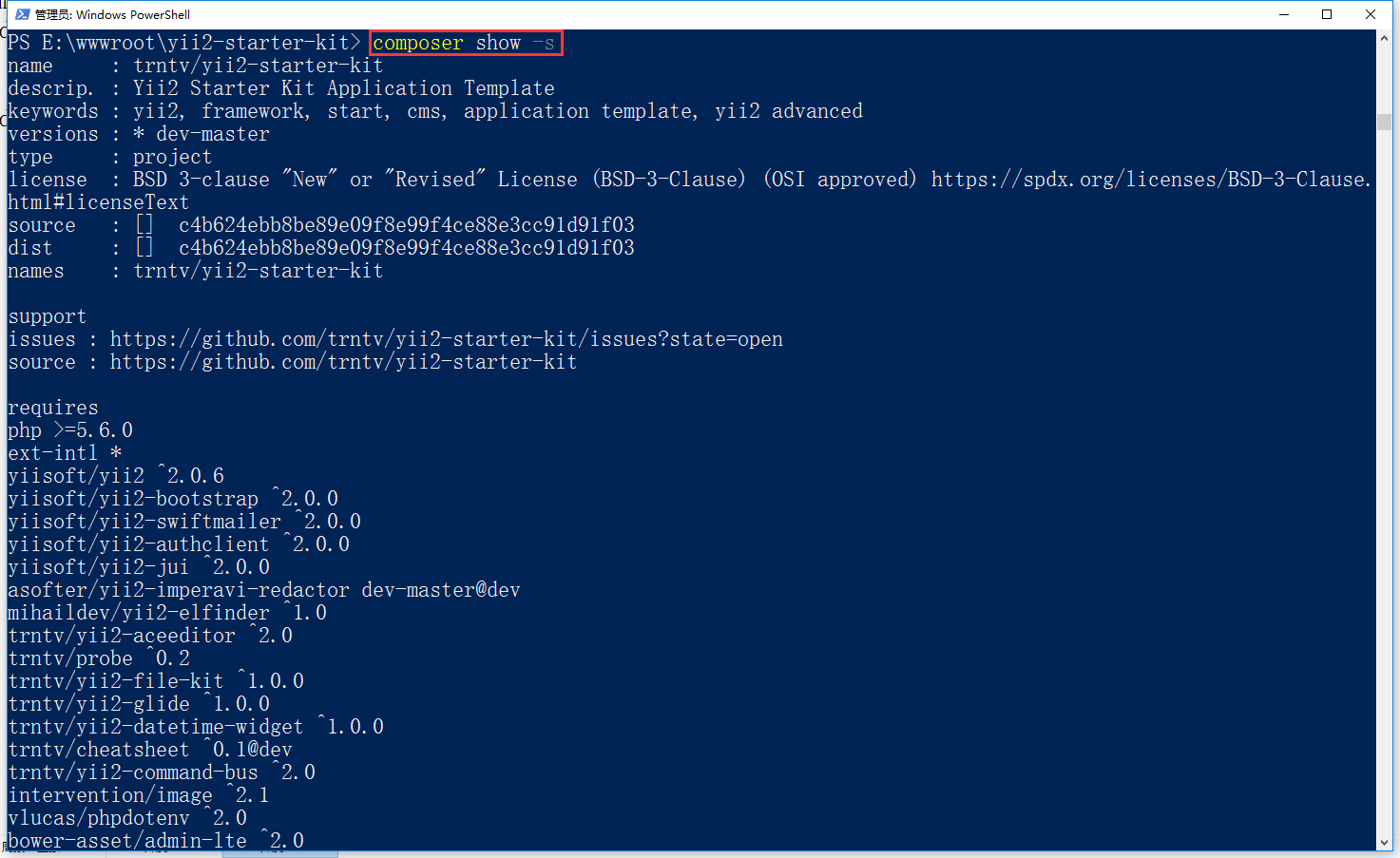Click the intervention/image package name
This screenshot has width=1400, height=858.
pos(110,795)
